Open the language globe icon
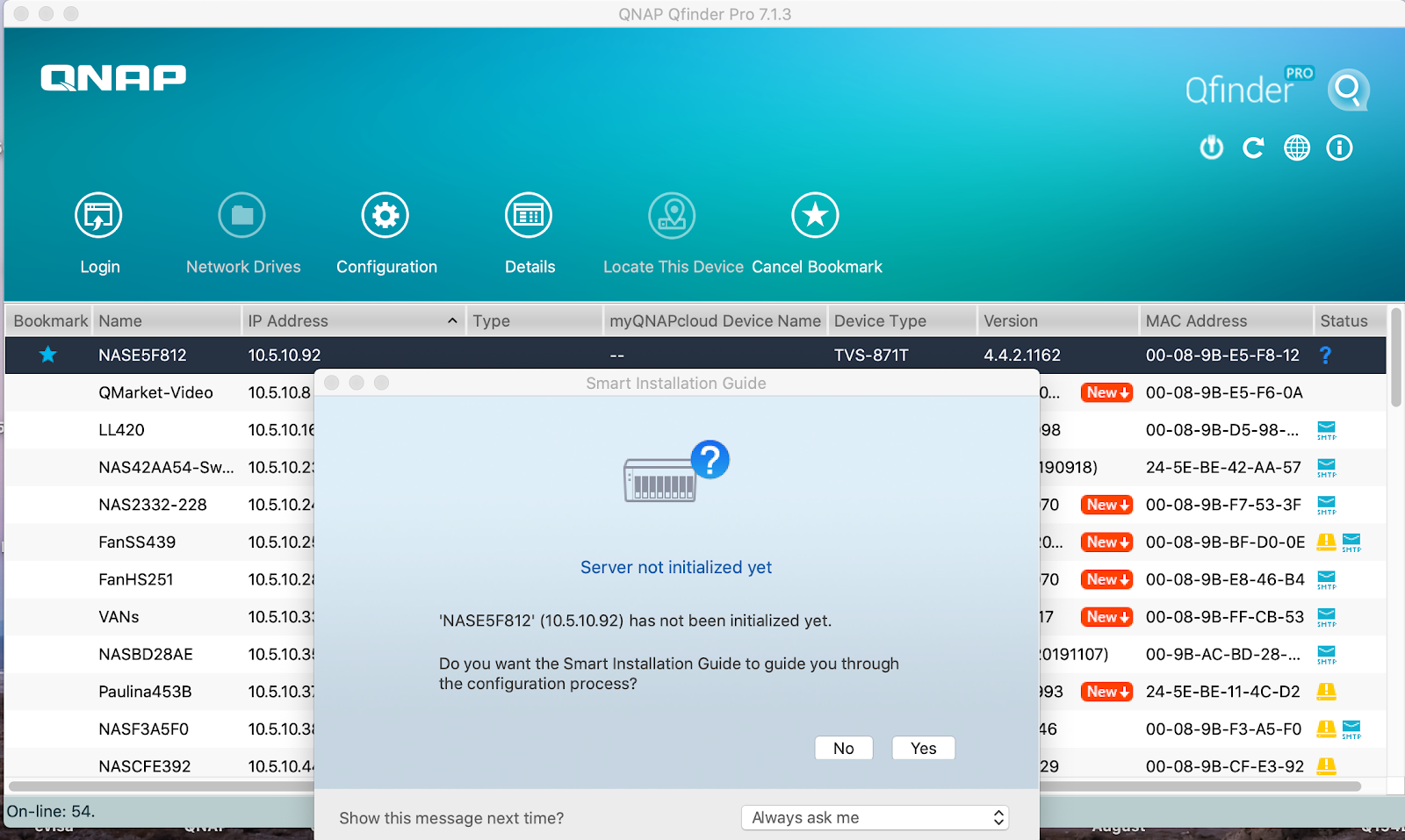This screenshot has width=1405, height=840. (x=1297, y=147)
